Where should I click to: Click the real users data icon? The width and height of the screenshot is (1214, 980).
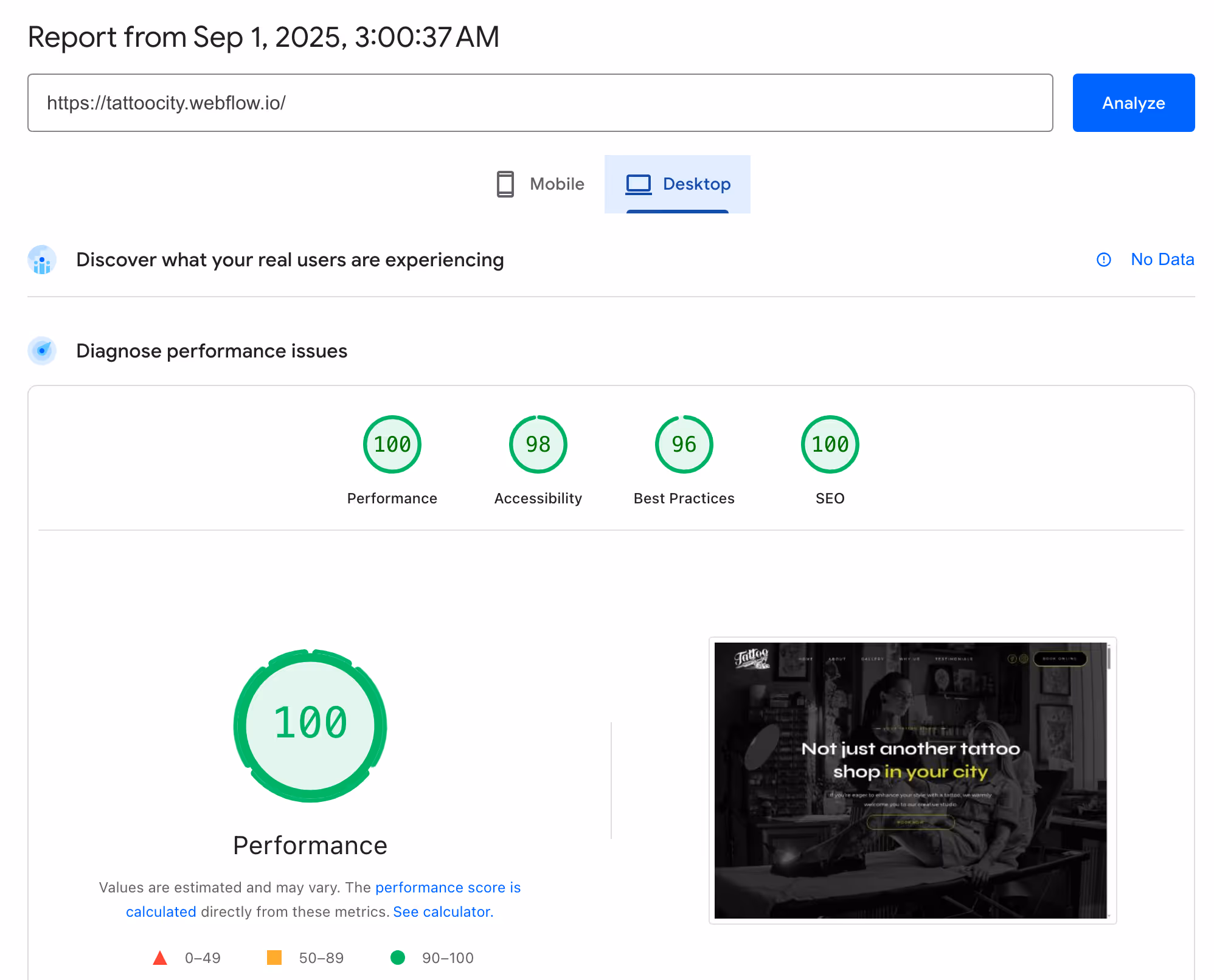click(42, 260)
